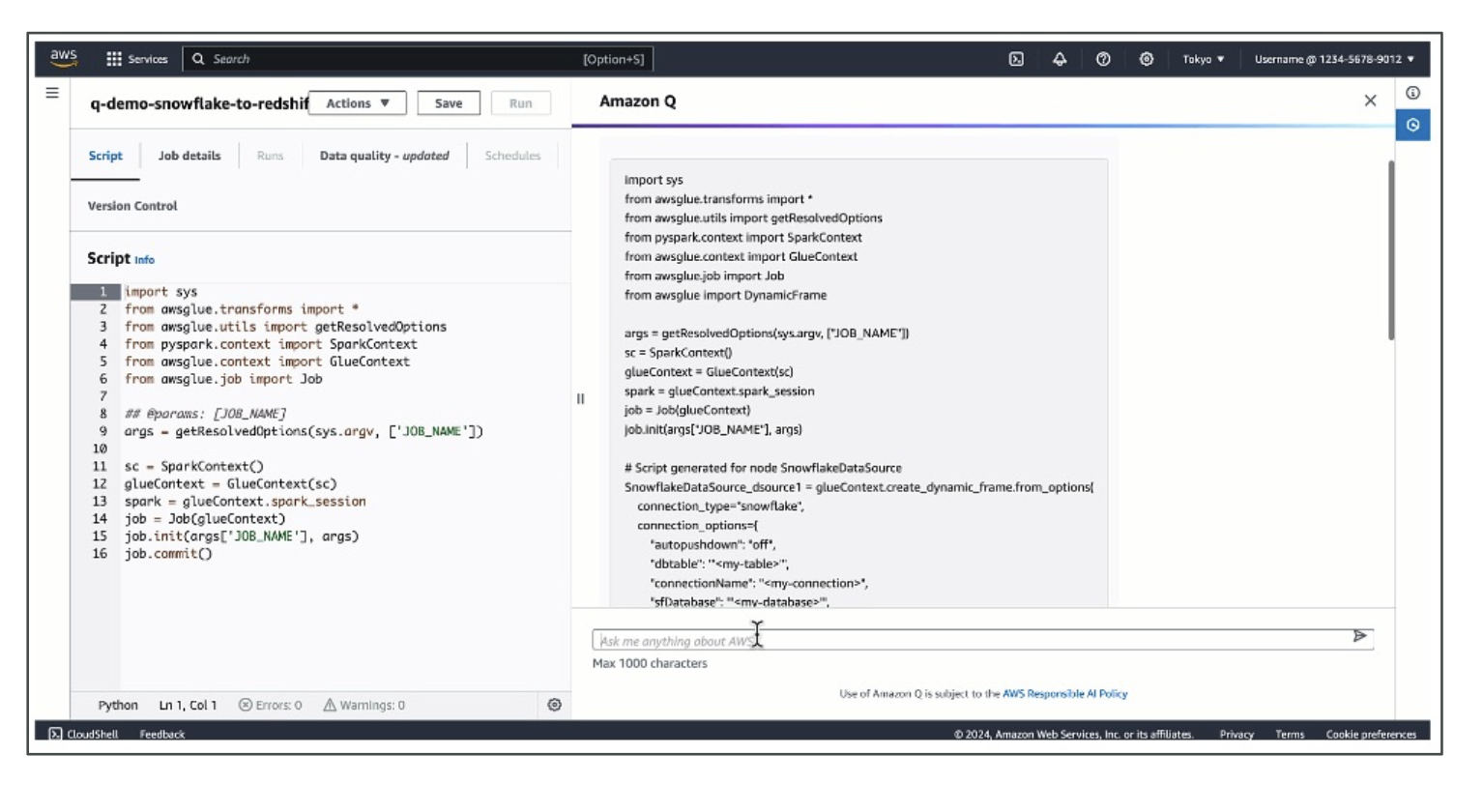Expand the Username account menu
The image size is (1483, 812).
click(1334, 59)
